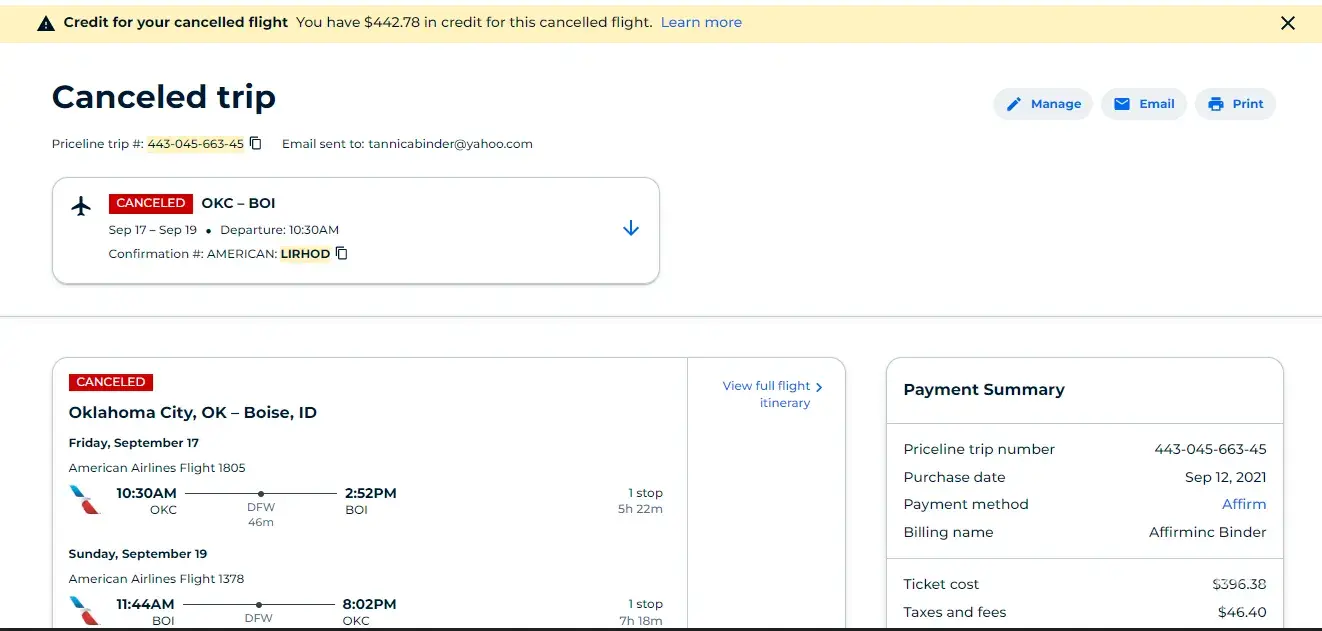The image size is (1322, 631).
Task: Click the pencil icon on Manage
Action: point(1014,104)
